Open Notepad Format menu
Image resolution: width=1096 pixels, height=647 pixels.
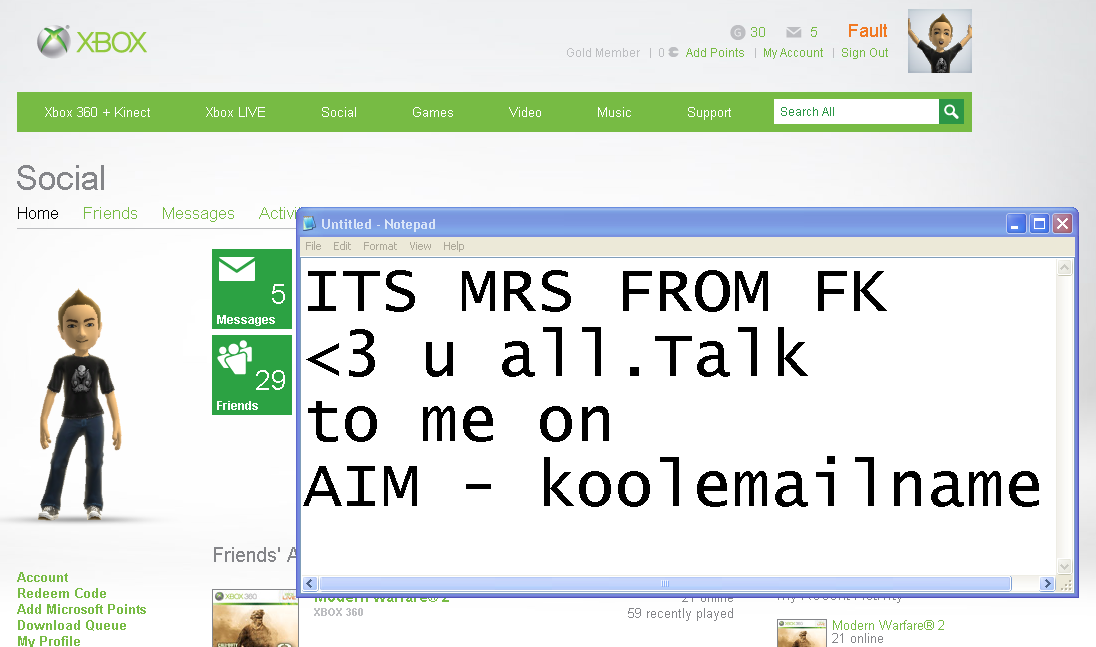[x=380, y=246]
